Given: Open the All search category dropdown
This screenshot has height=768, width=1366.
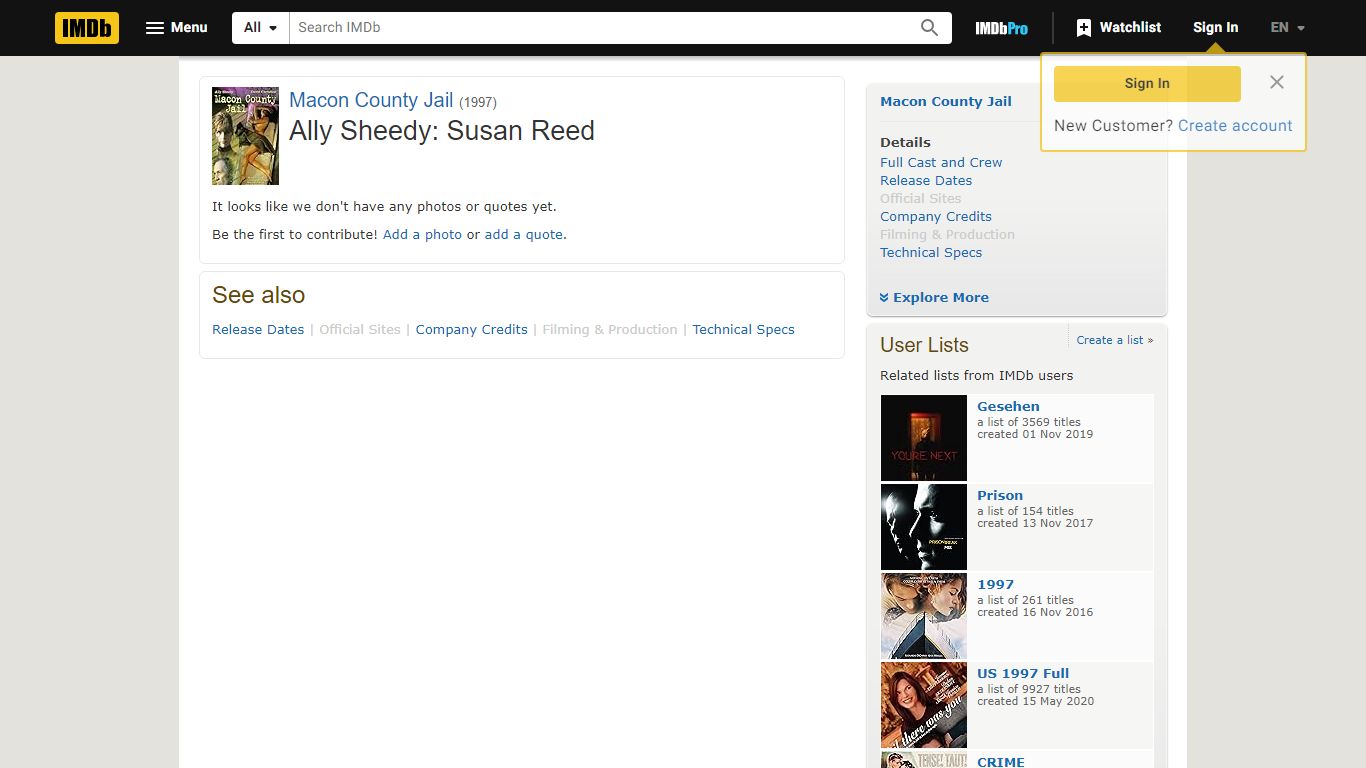Looking at the screenshot, I should (x=261, y=28).
